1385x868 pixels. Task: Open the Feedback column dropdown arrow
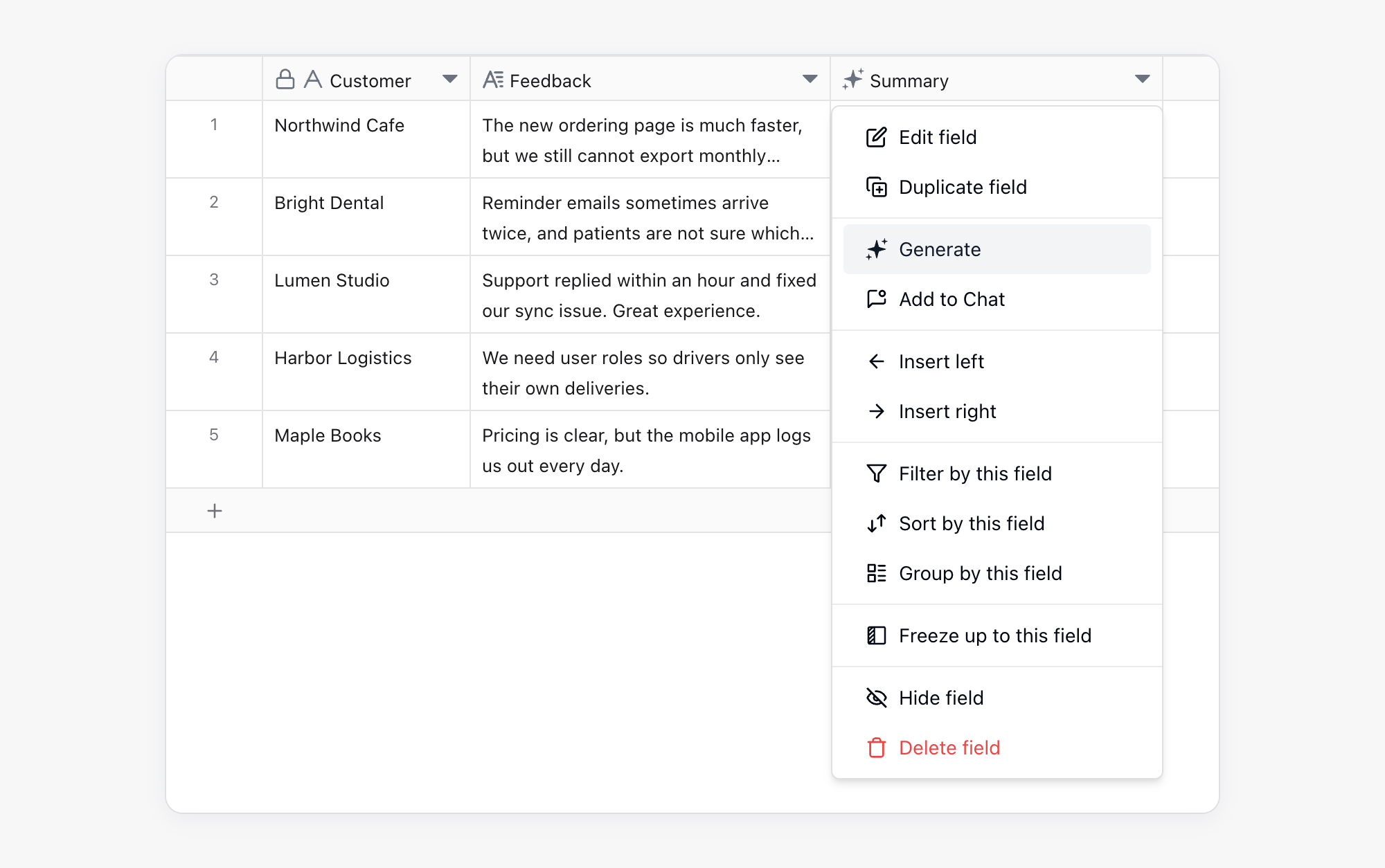pyautogui.click(x=810, y=80)
